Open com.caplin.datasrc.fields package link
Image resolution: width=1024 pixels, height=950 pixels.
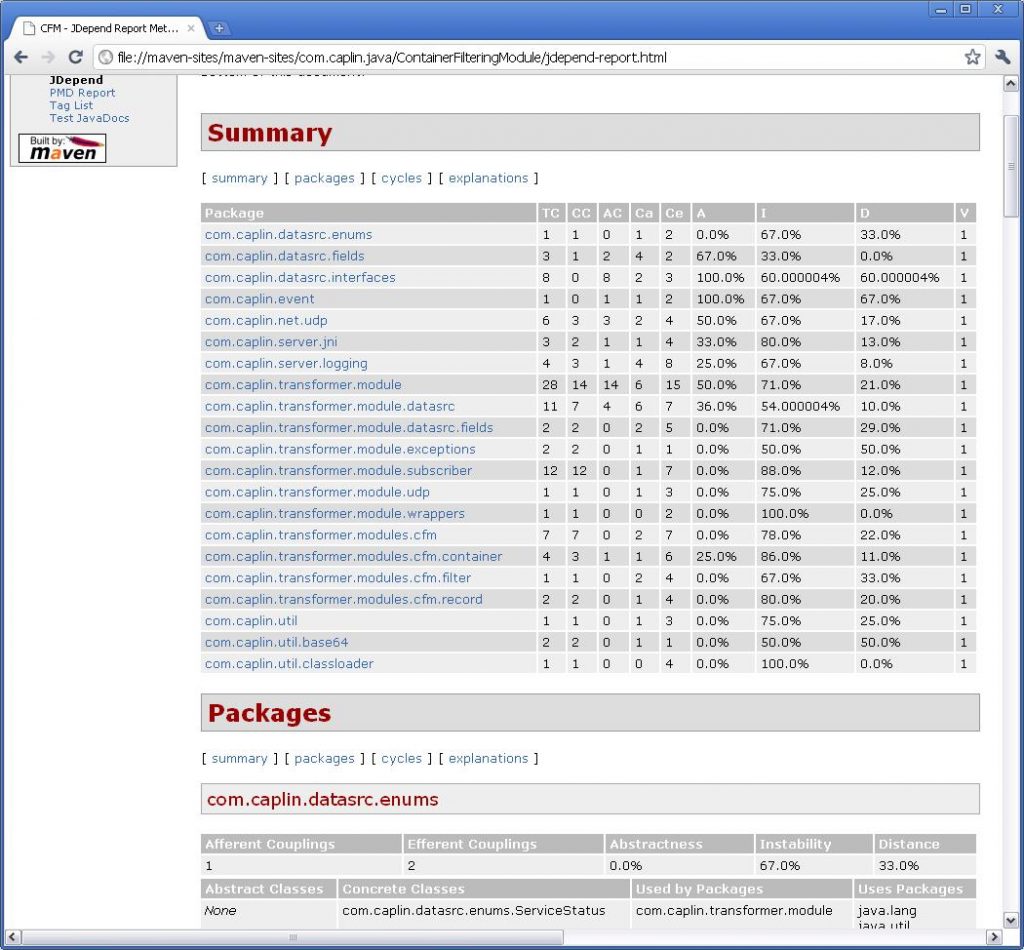tap(285, 256)
